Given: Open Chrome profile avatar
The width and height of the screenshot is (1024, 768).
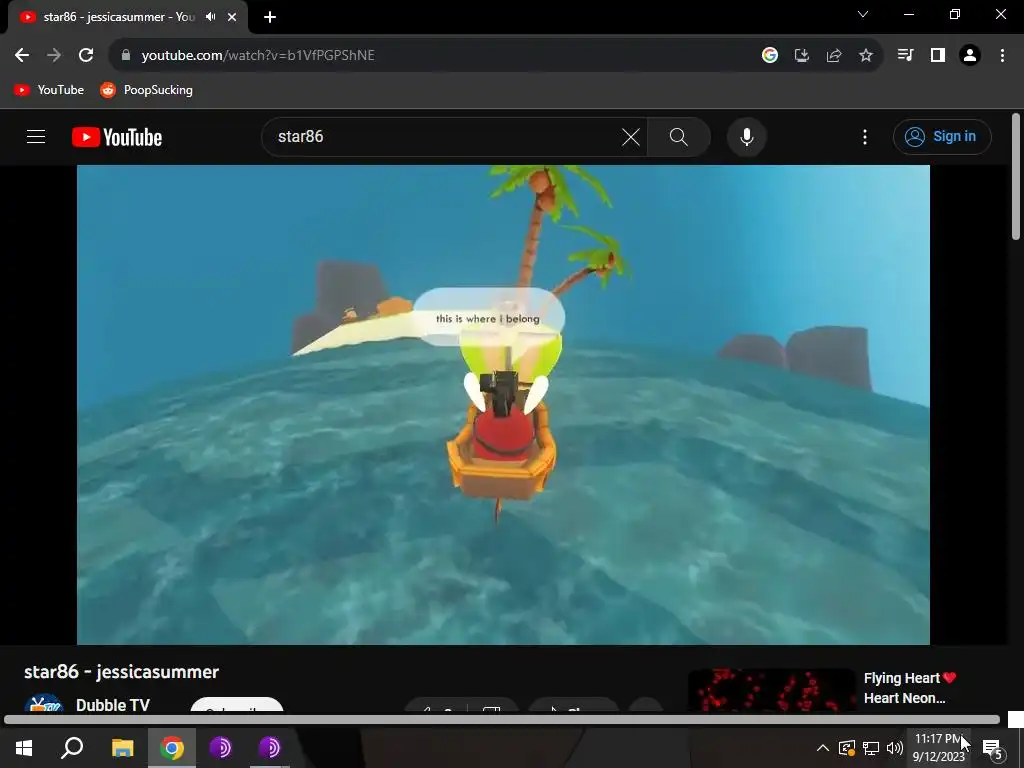Looking at the screenshot, I should [x=970, y=56].
